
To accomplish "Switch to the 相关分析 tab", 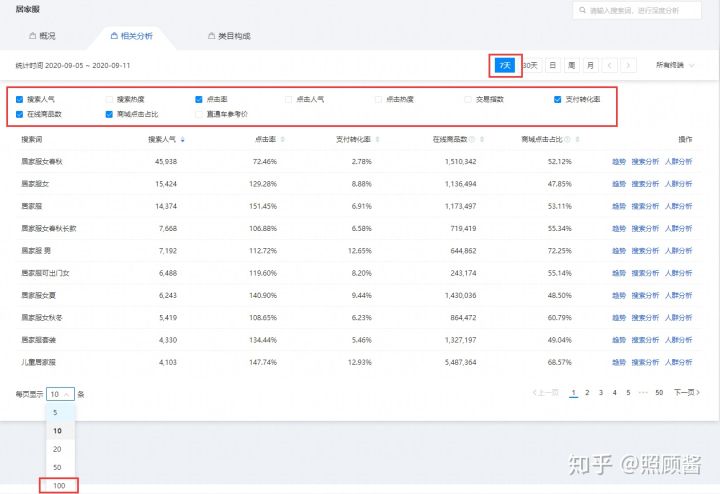I will point(132,36).
